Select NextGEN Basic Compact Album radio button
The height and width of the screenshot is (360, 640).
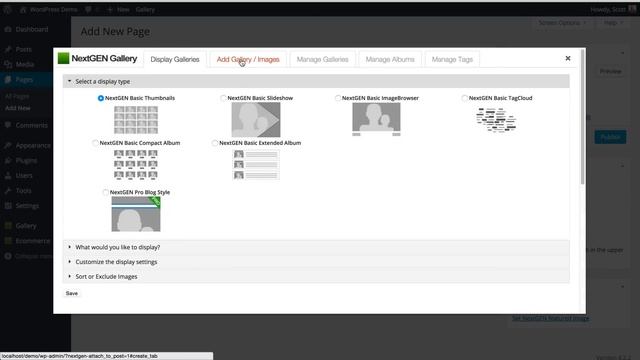point(95,143)
